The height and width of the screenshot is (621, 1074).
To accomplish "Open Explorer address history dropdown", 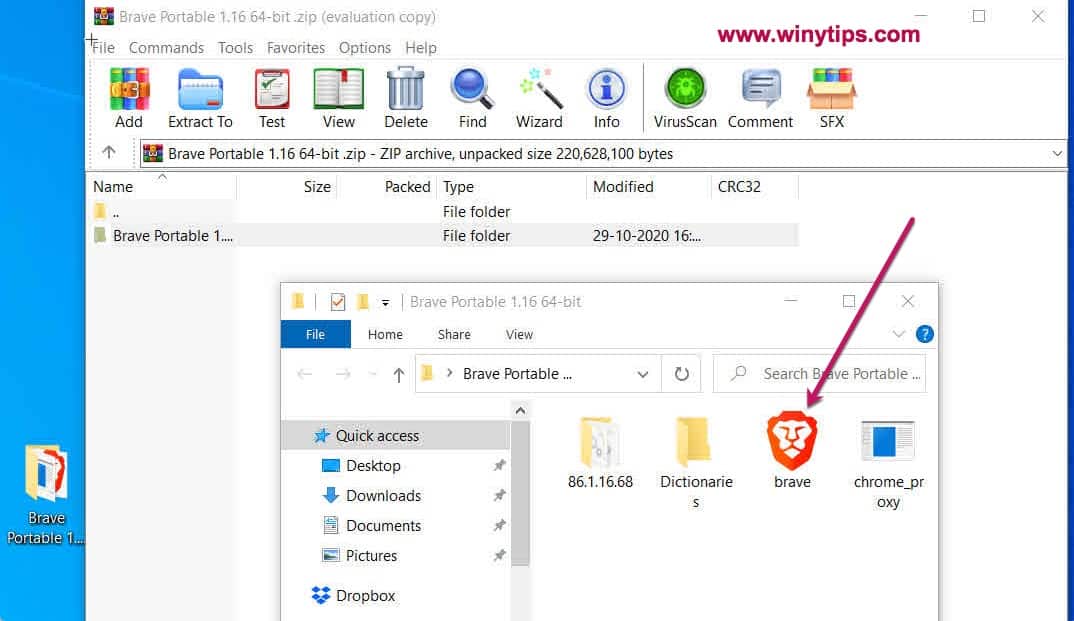I will pos(642,374).
